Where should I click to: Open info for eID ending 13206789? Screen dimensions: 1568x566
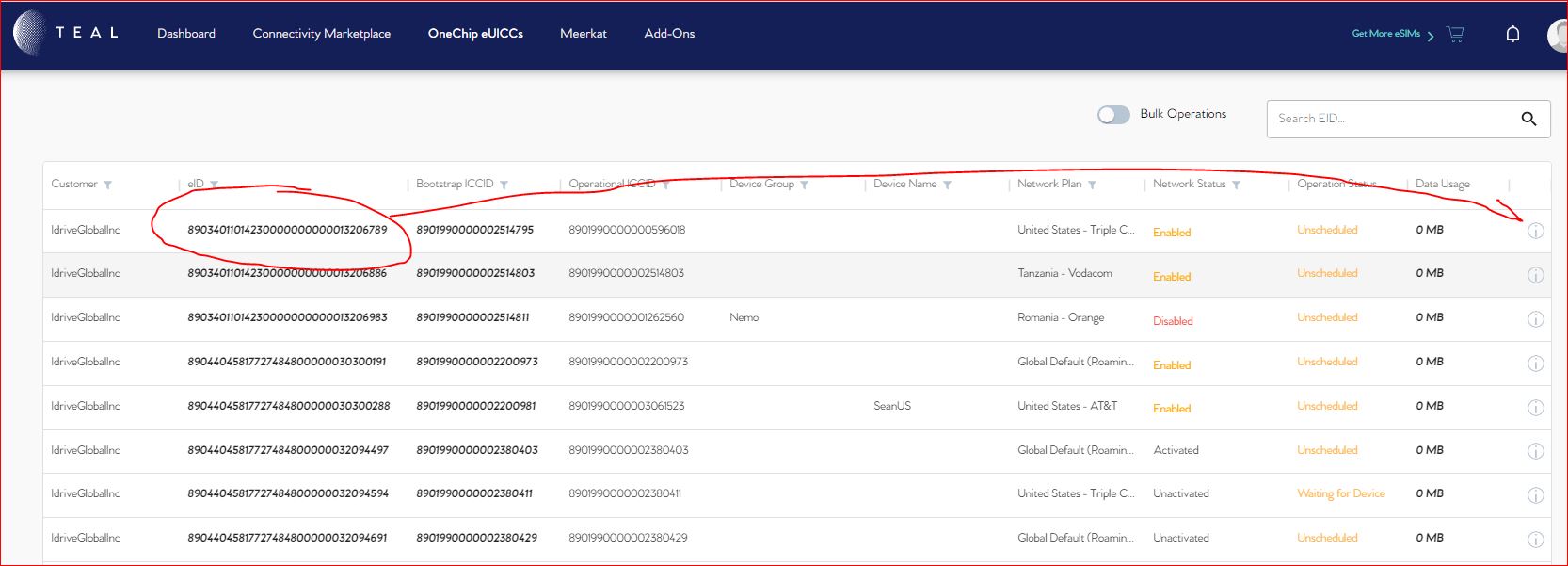1535,231
